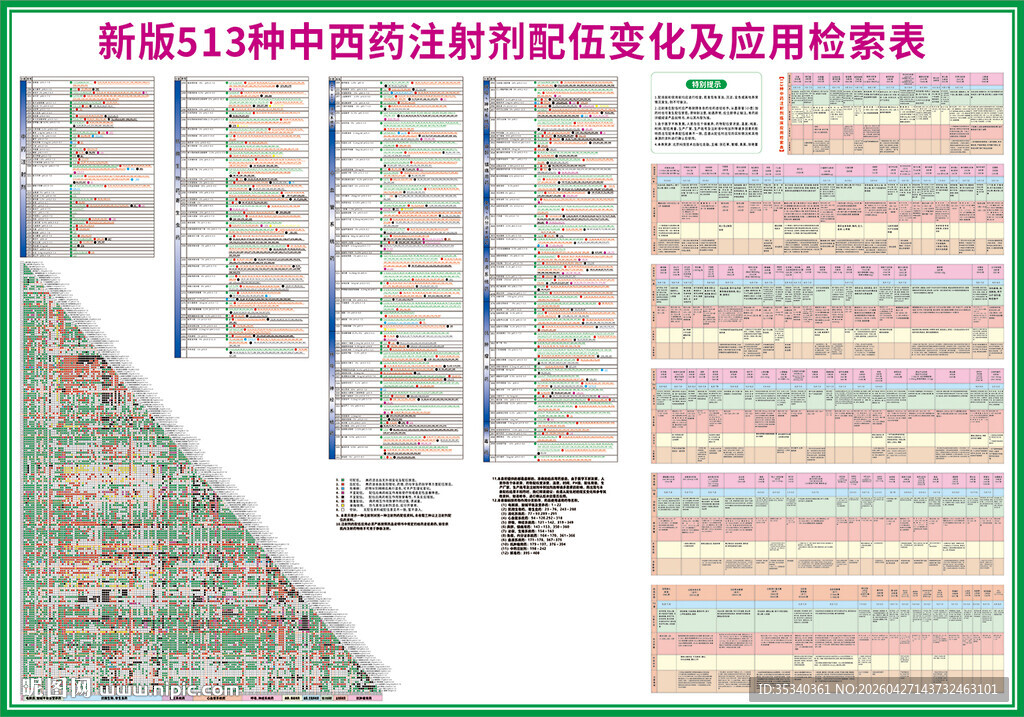The width and height of the screenshot is (1024, 717).
Task: Click the red vertical title beside the top-right table
Action: (x=781, y=113)
